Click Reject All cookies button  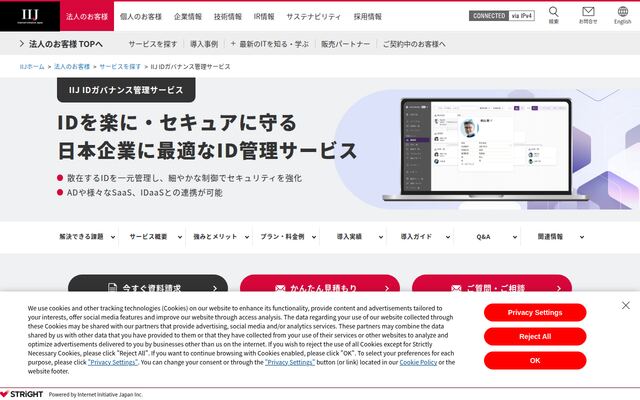(535, 337)
